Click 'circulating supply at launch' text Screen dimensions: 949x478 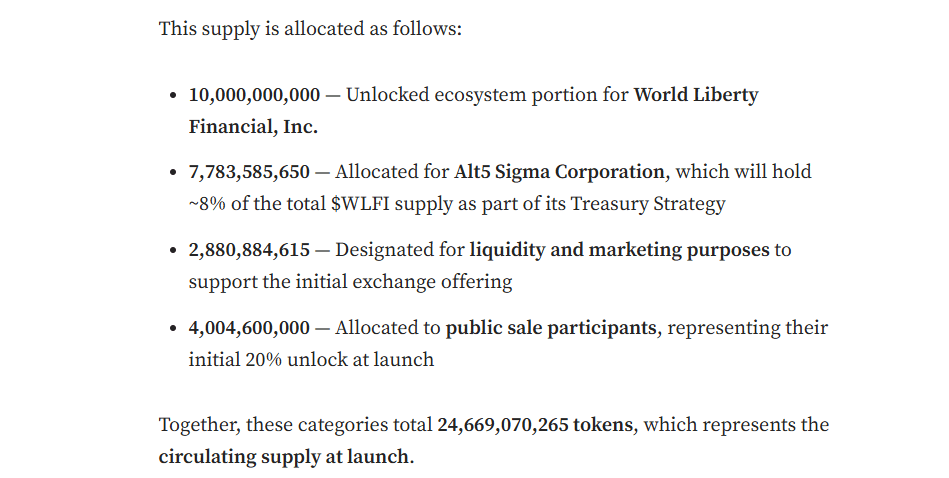click(283, 457)
